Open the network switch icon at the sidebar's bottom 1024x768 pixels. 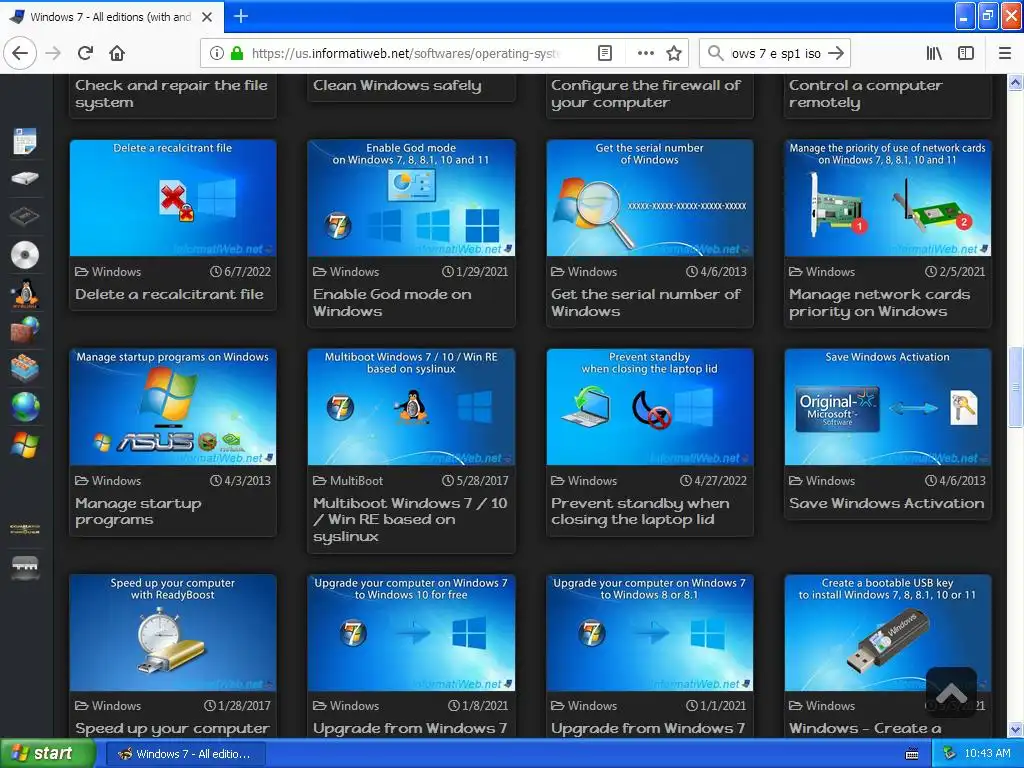point(25,567)
